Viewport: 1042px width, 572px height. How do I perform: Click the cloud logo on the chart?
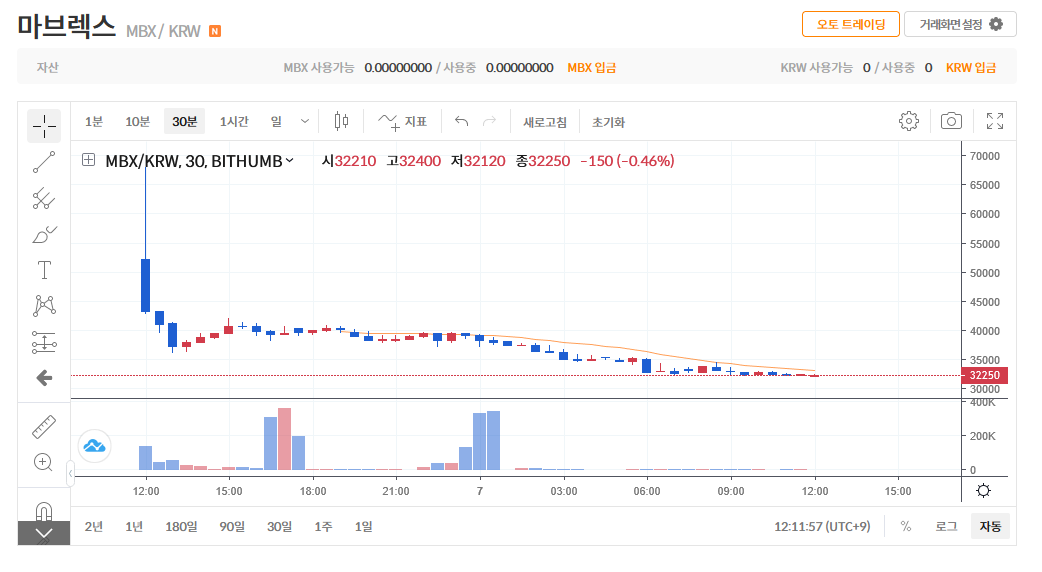(x=94, y=446)
